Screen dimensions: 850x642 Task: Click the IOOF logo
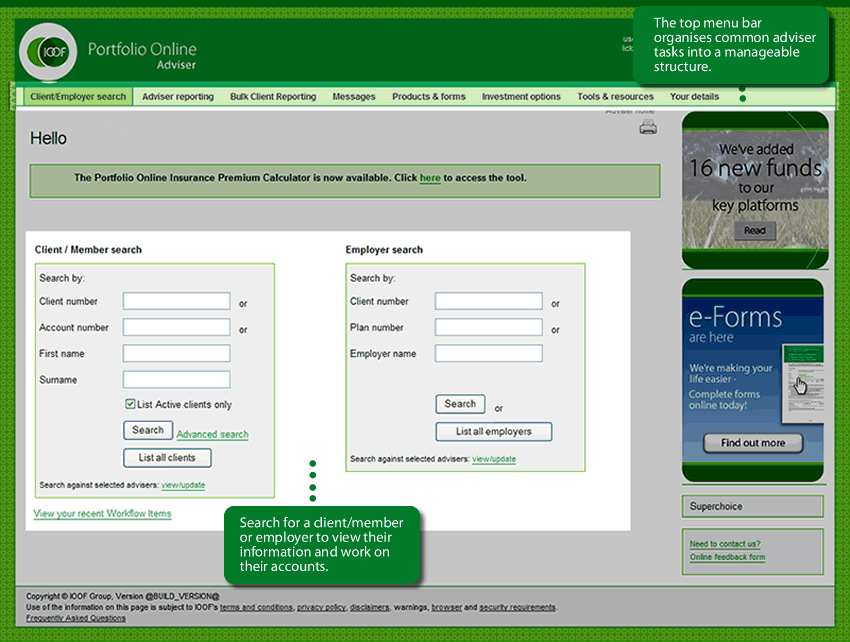(48, 52)
